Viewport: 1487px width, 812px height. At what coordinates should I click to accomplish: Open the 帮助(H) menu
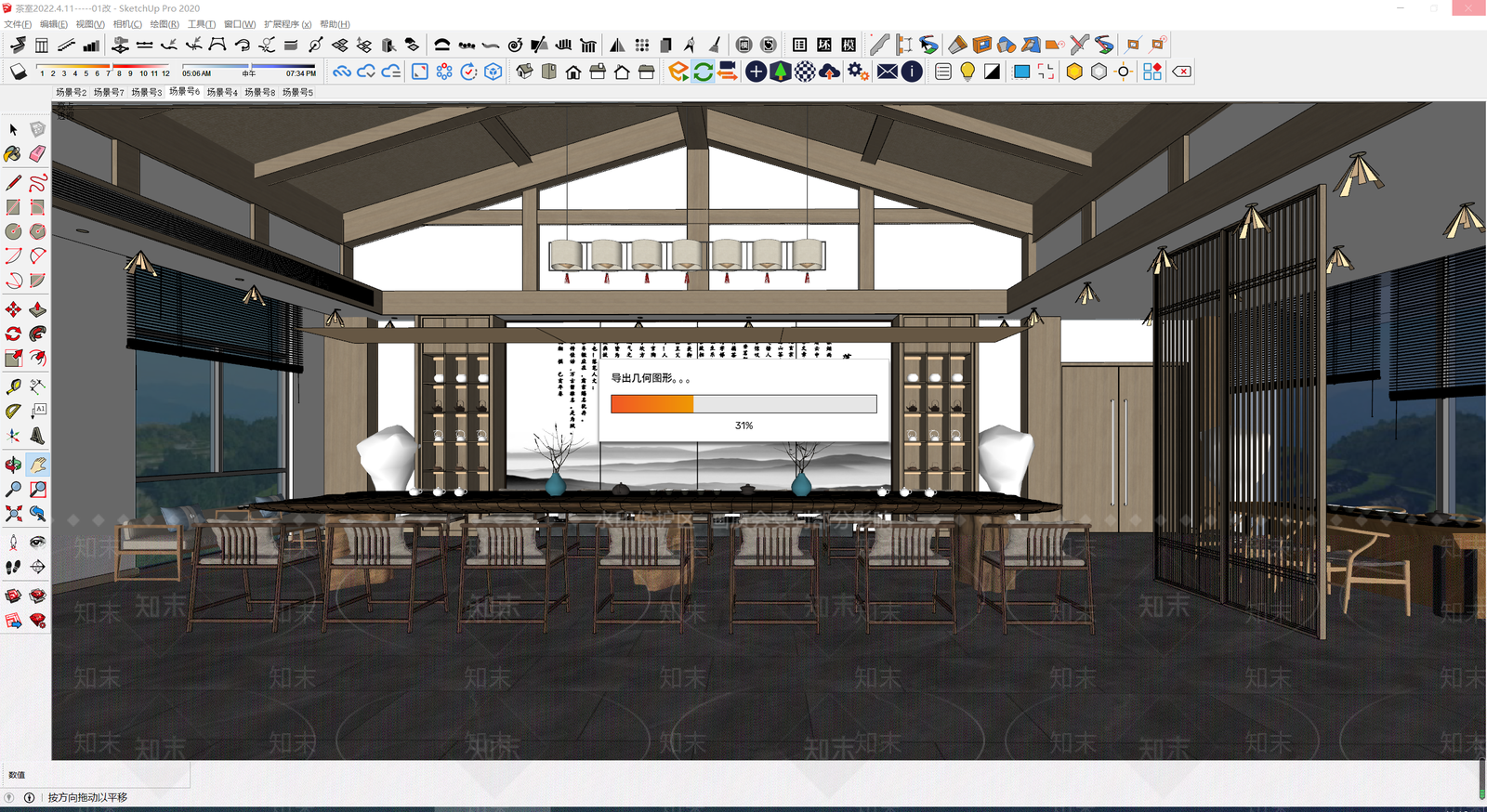coord(335,24)
